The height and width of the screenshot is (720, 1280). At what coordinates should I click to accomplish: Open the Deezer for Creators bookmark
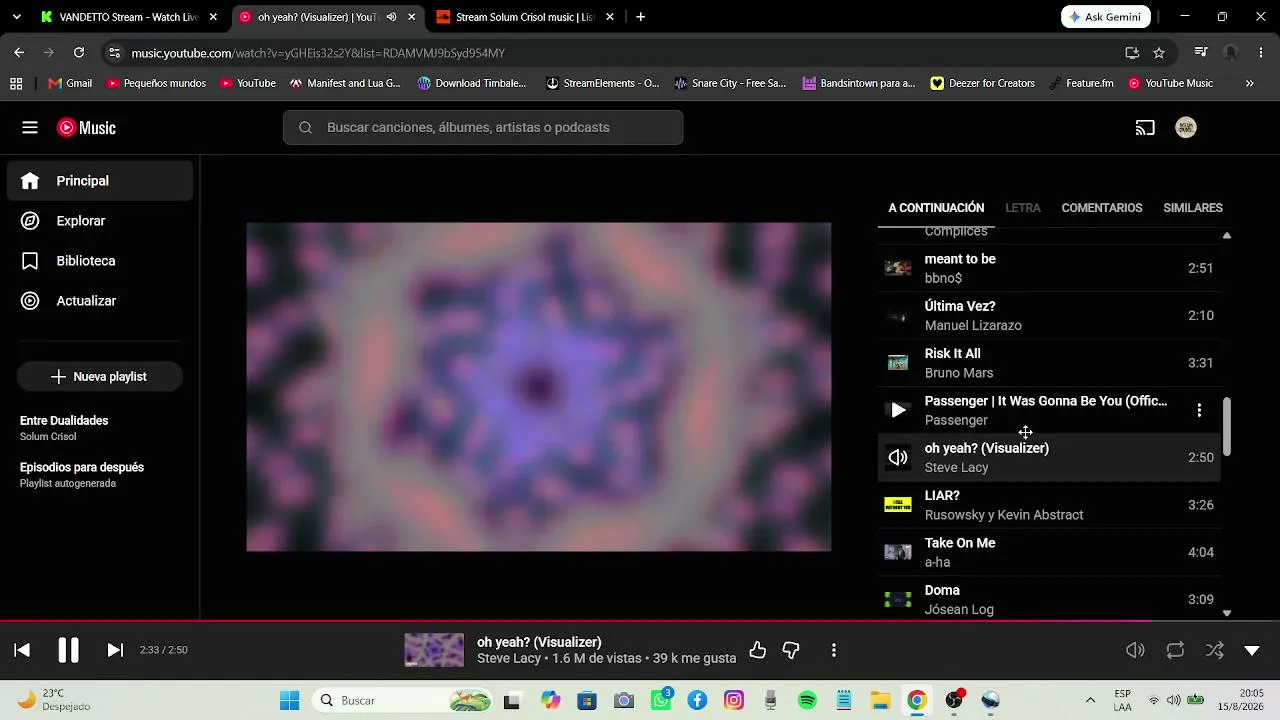(x=982, y=83)
